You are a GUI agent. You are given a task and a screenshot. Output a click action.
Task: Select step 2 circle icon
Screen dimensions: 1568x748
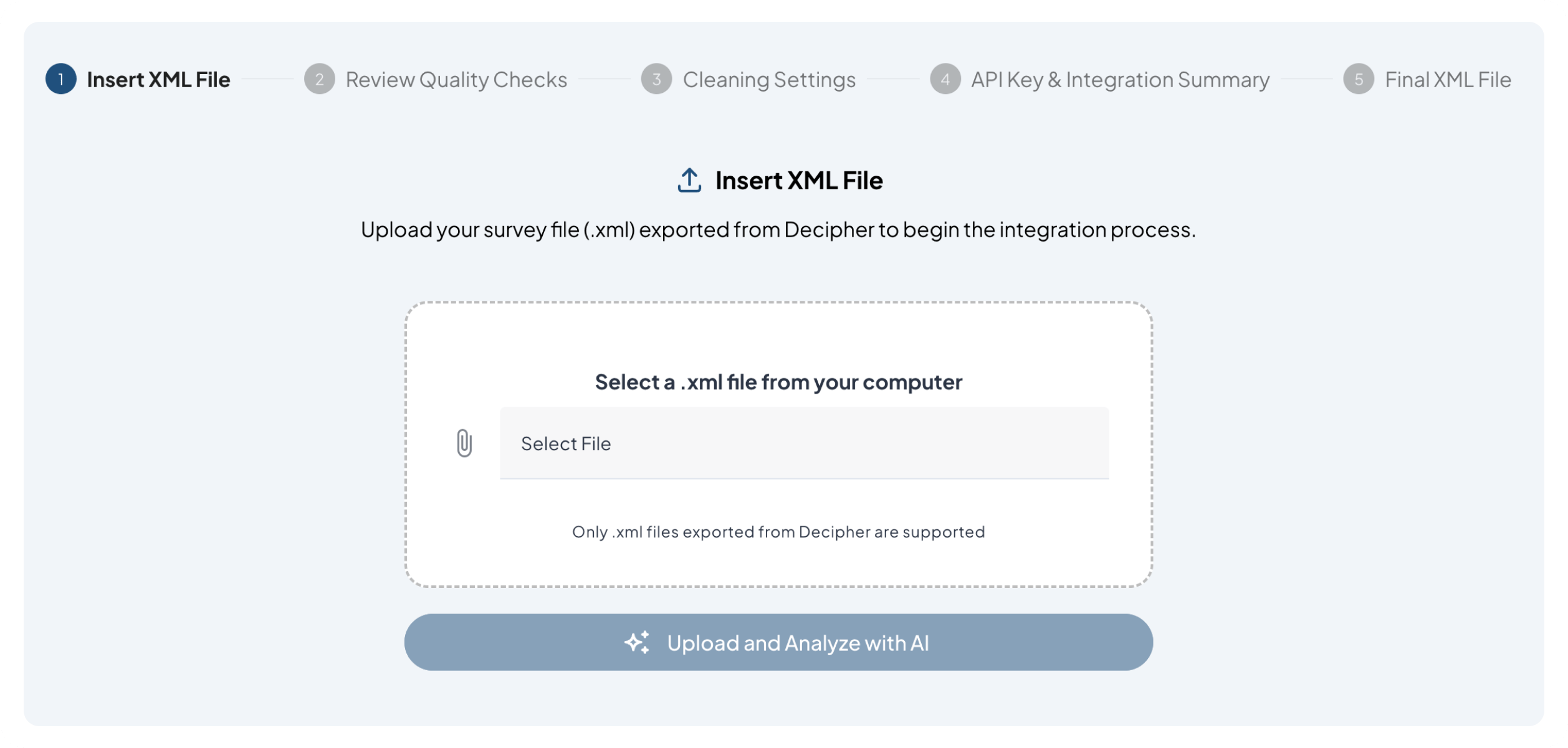pyautogui.click(x=320, y=79)
